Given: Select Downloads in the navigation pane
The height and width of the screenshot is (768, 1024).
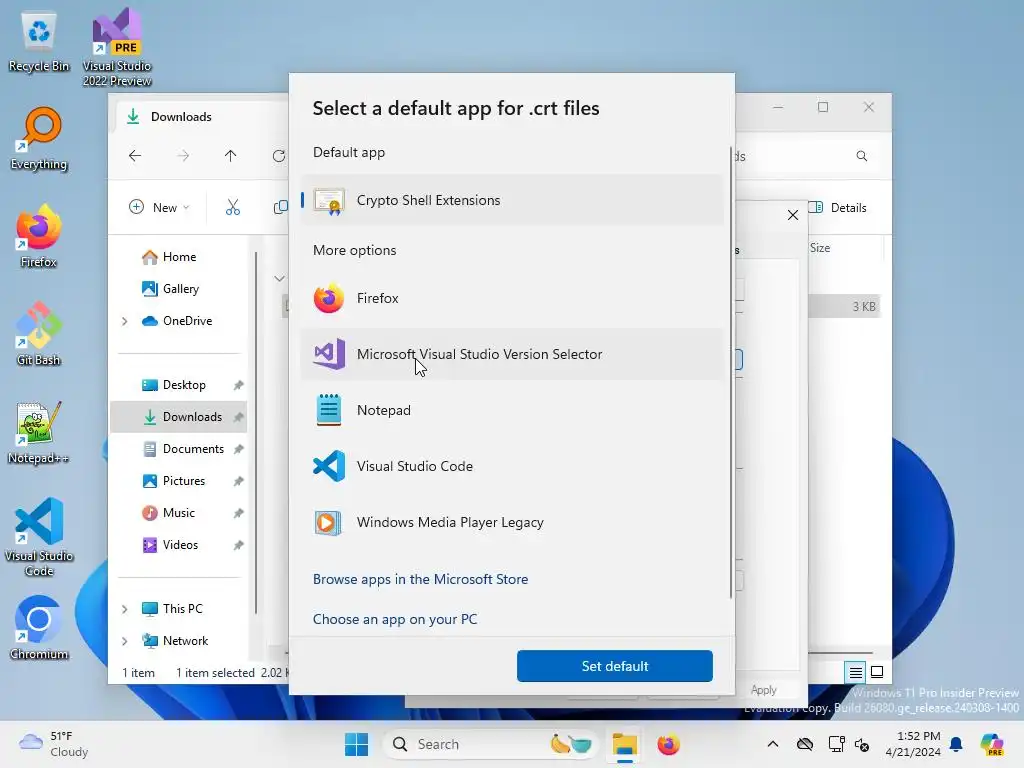Looking at the screenshot, I should pyautogui.click(x=178, y=417).
